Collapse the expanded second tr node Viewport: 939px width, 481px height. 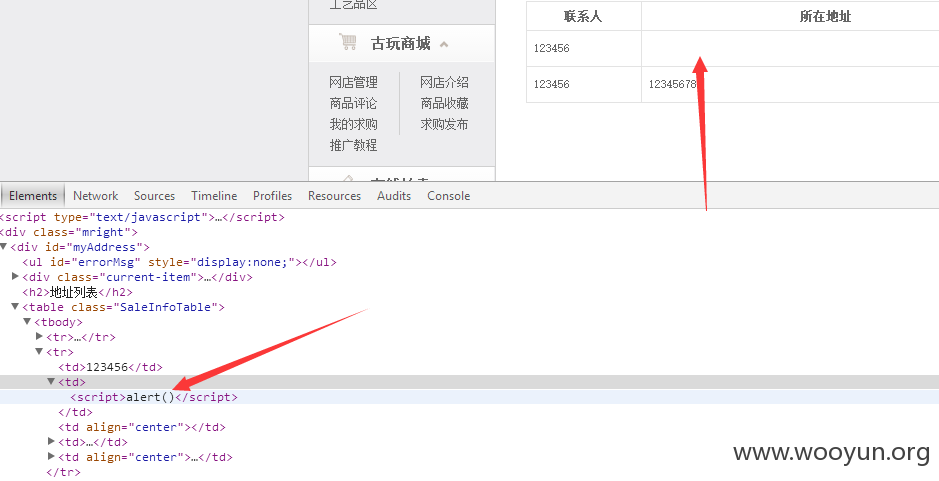coord(40,351)
